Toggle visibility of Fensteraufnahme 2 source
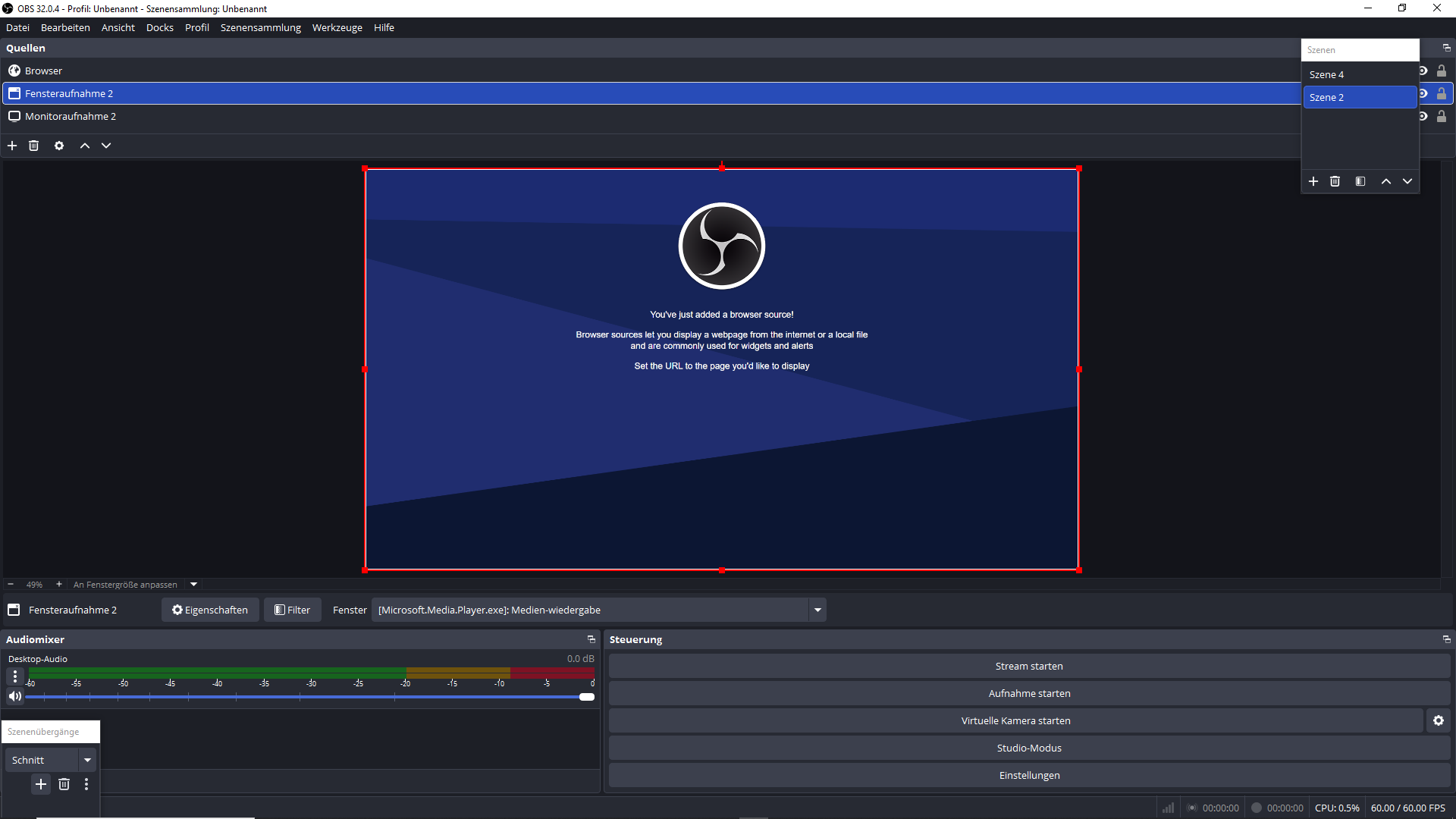Screen dimensions: 1456x819 point(1424,93)
